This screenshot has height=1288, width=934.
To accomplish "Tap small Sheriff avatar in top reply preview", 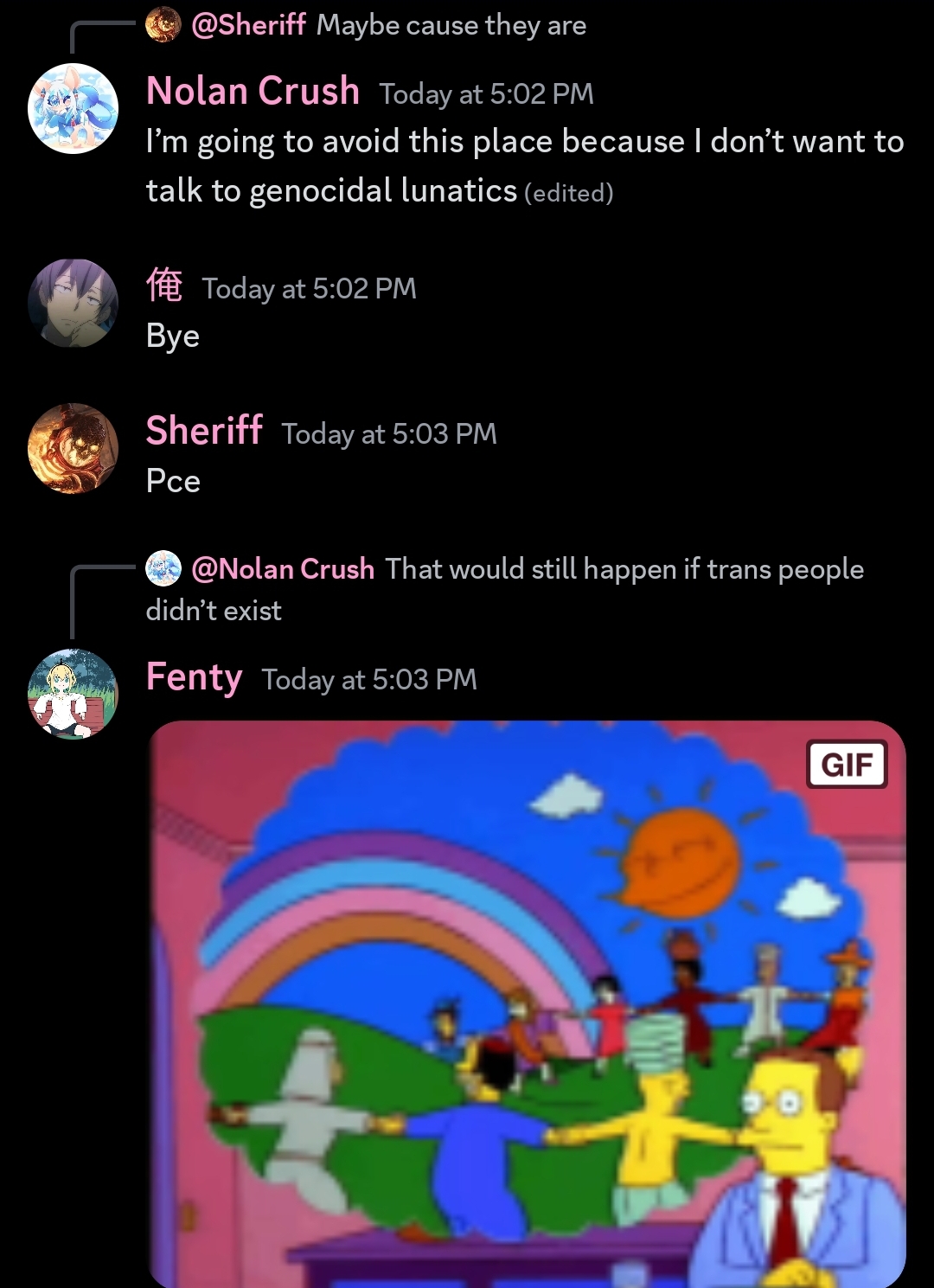I will [x=163, y=25].
